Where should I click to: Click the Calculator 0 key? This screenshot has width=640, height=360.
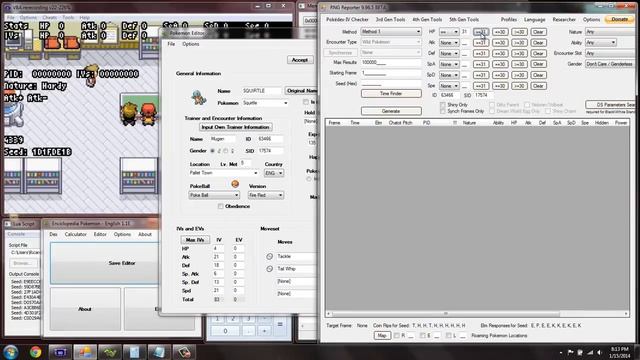coord(225,331)
